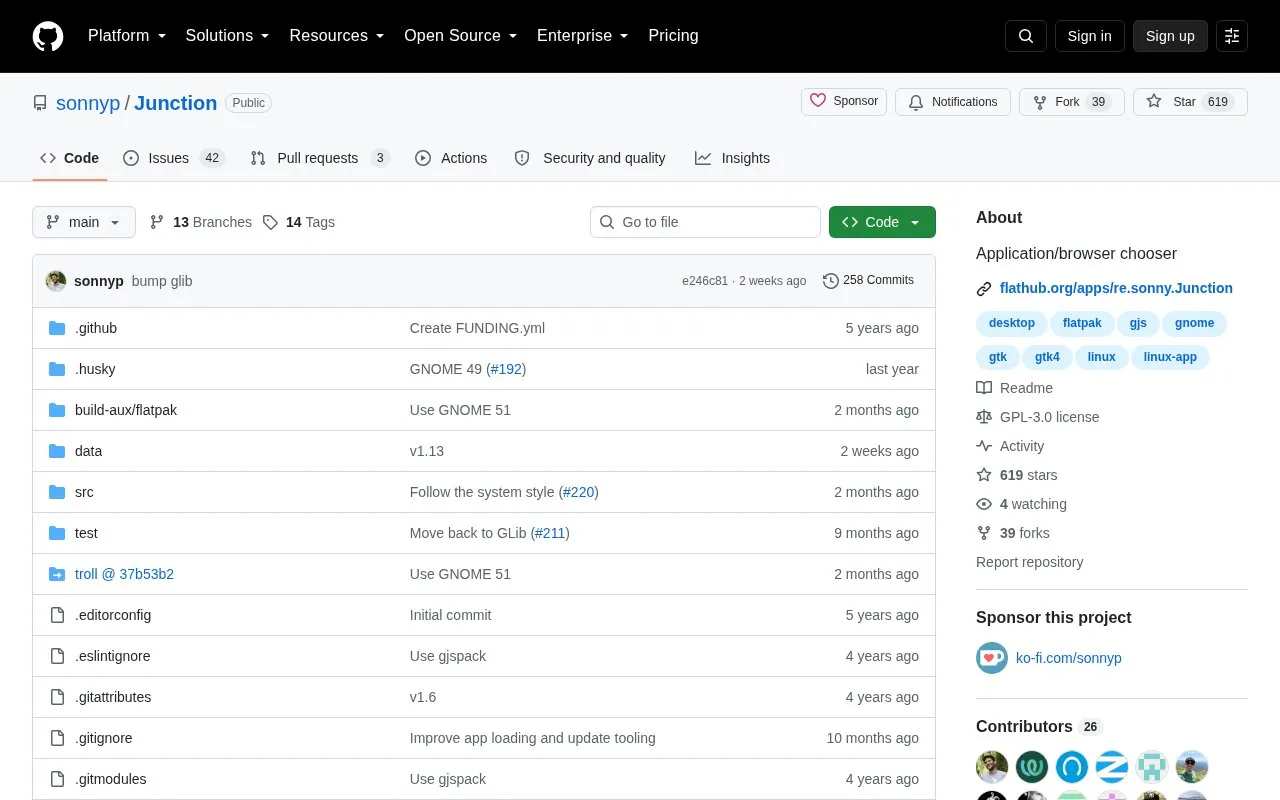Click the commit history clock icon
Image resolution: width=1280 pixels, height=800 pixels.
(x=831, y=281)
